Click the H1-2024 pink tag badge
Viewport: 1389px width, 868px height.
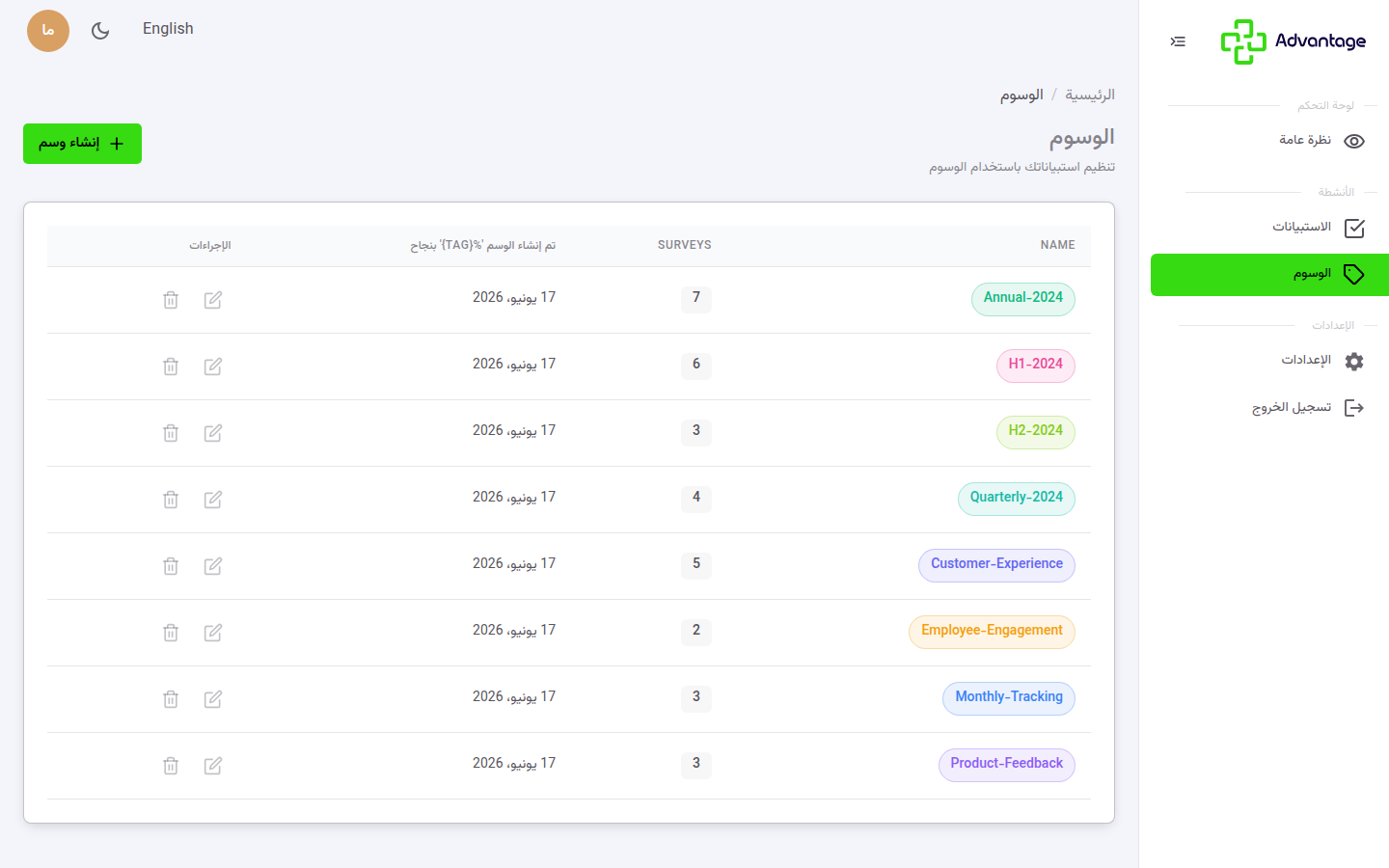click(1036, 366)
